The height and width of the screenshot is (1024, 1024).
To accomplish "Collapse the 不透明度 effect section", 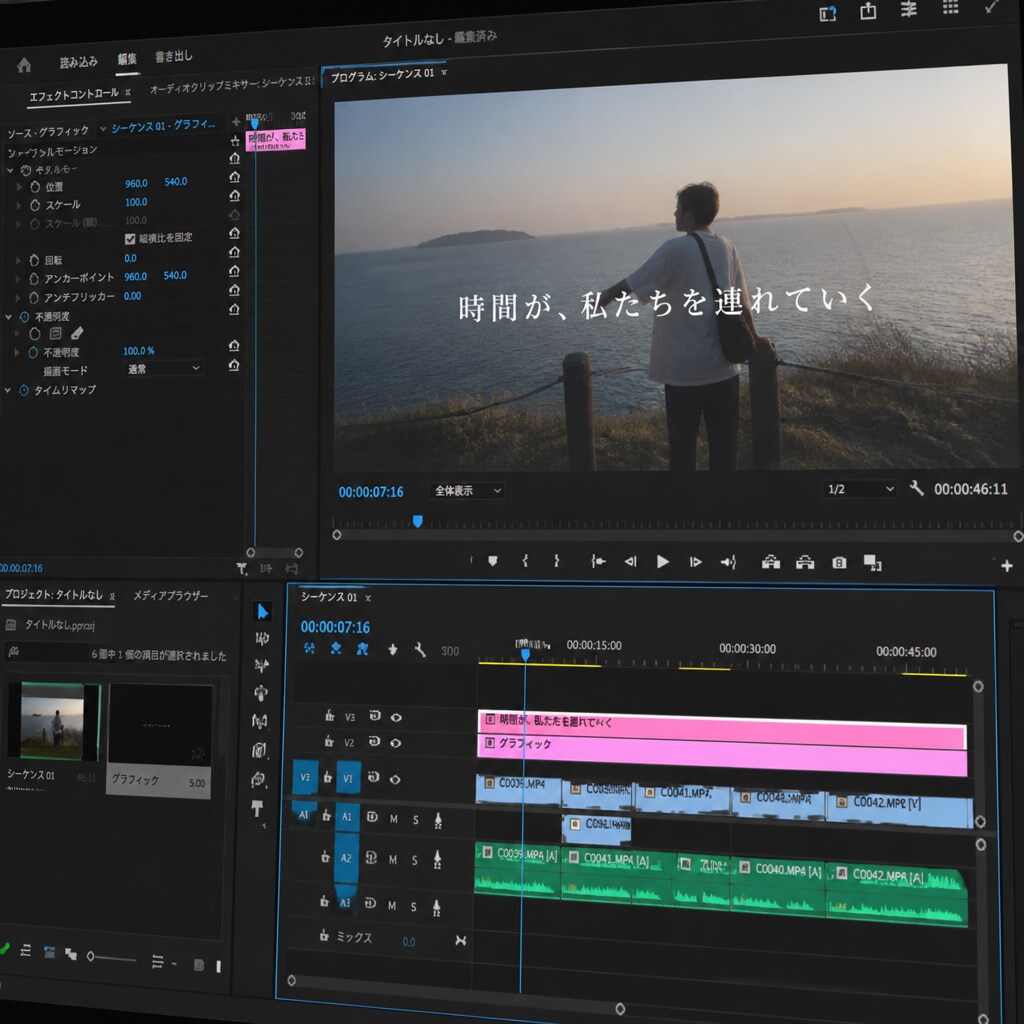I will tap(8, 317).
